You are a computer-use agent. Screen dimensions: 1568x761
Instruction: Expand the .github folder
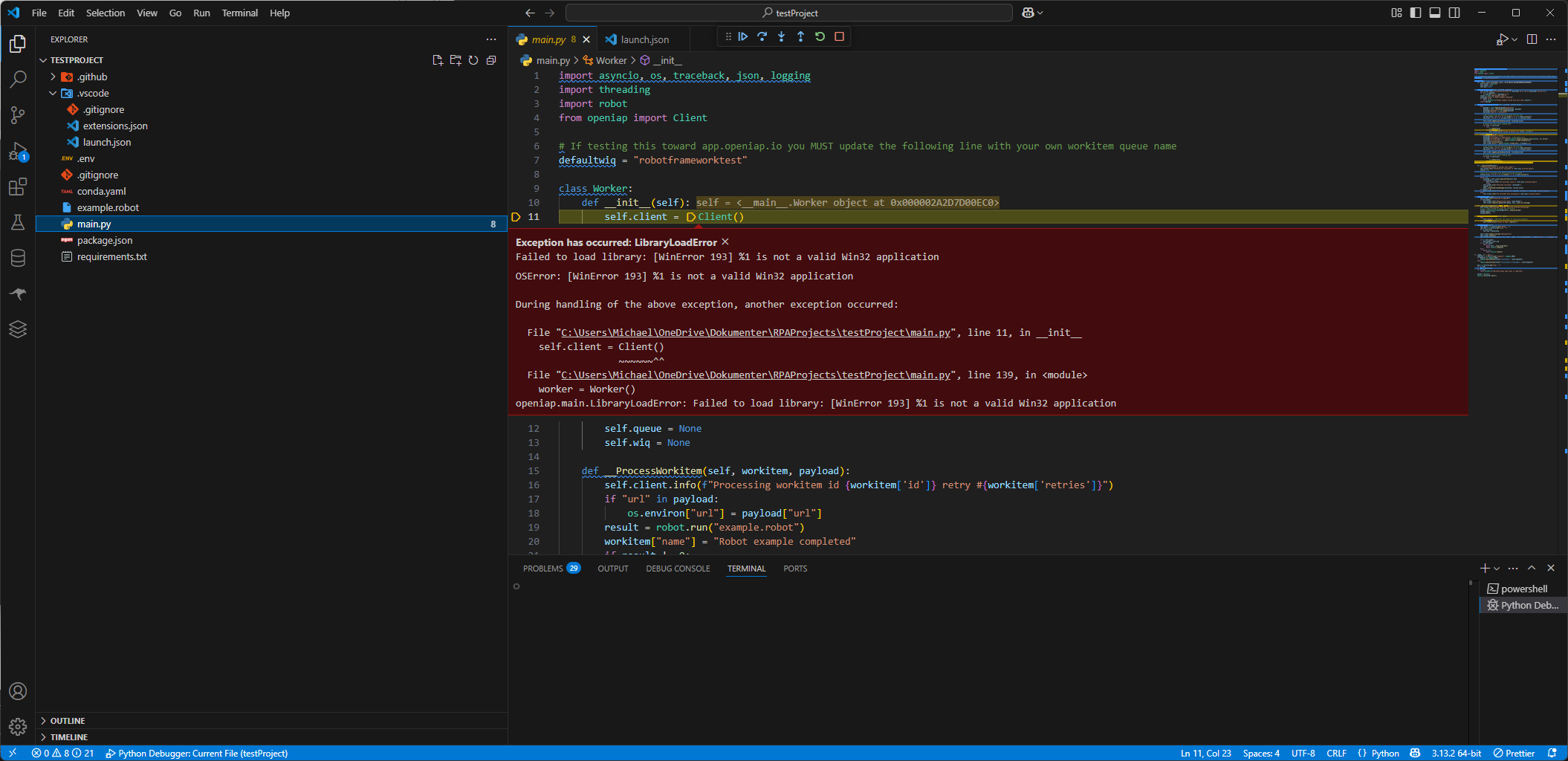(53, 77)
